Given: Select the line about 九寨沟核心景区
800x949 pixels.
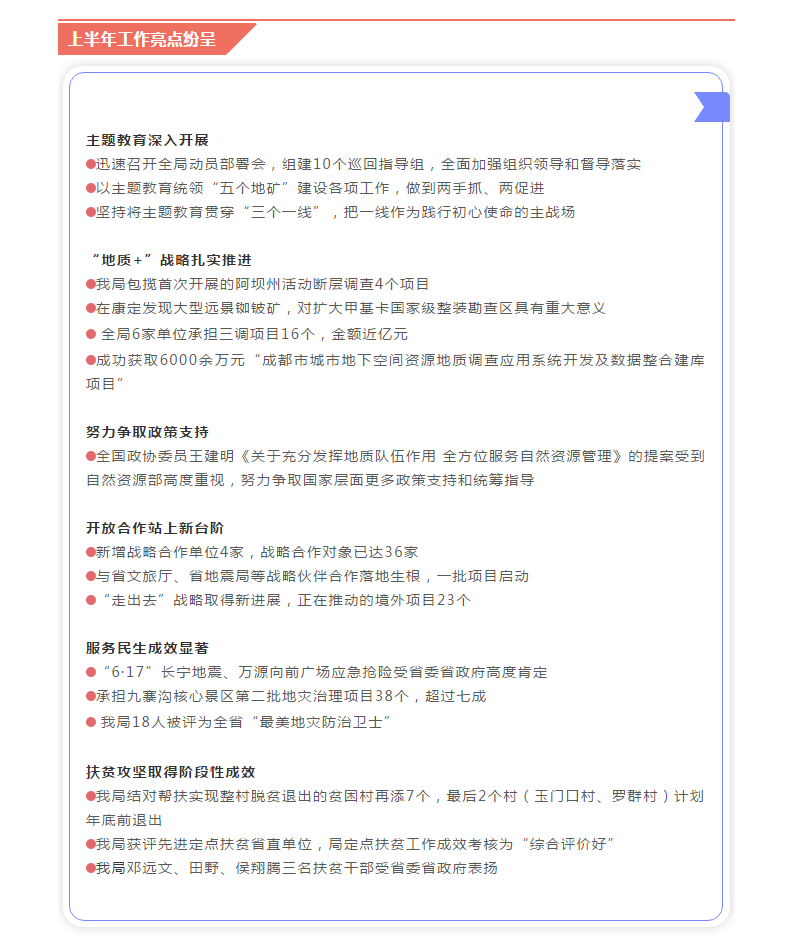Looking at the screenshot, I should pyautogui.click(x=286, y=697).
